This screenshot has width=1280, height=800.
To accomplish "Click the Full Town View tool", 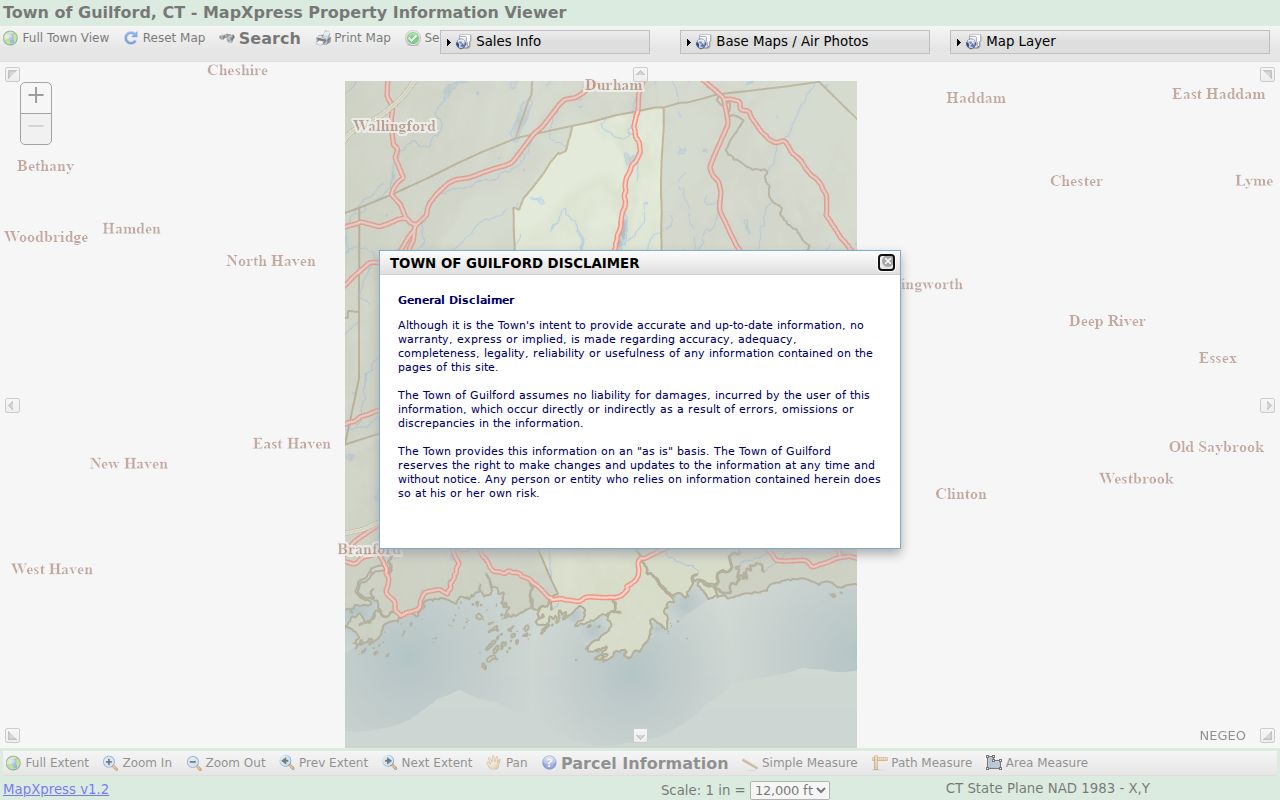I will pyautogui.click(x=56, y=38).
